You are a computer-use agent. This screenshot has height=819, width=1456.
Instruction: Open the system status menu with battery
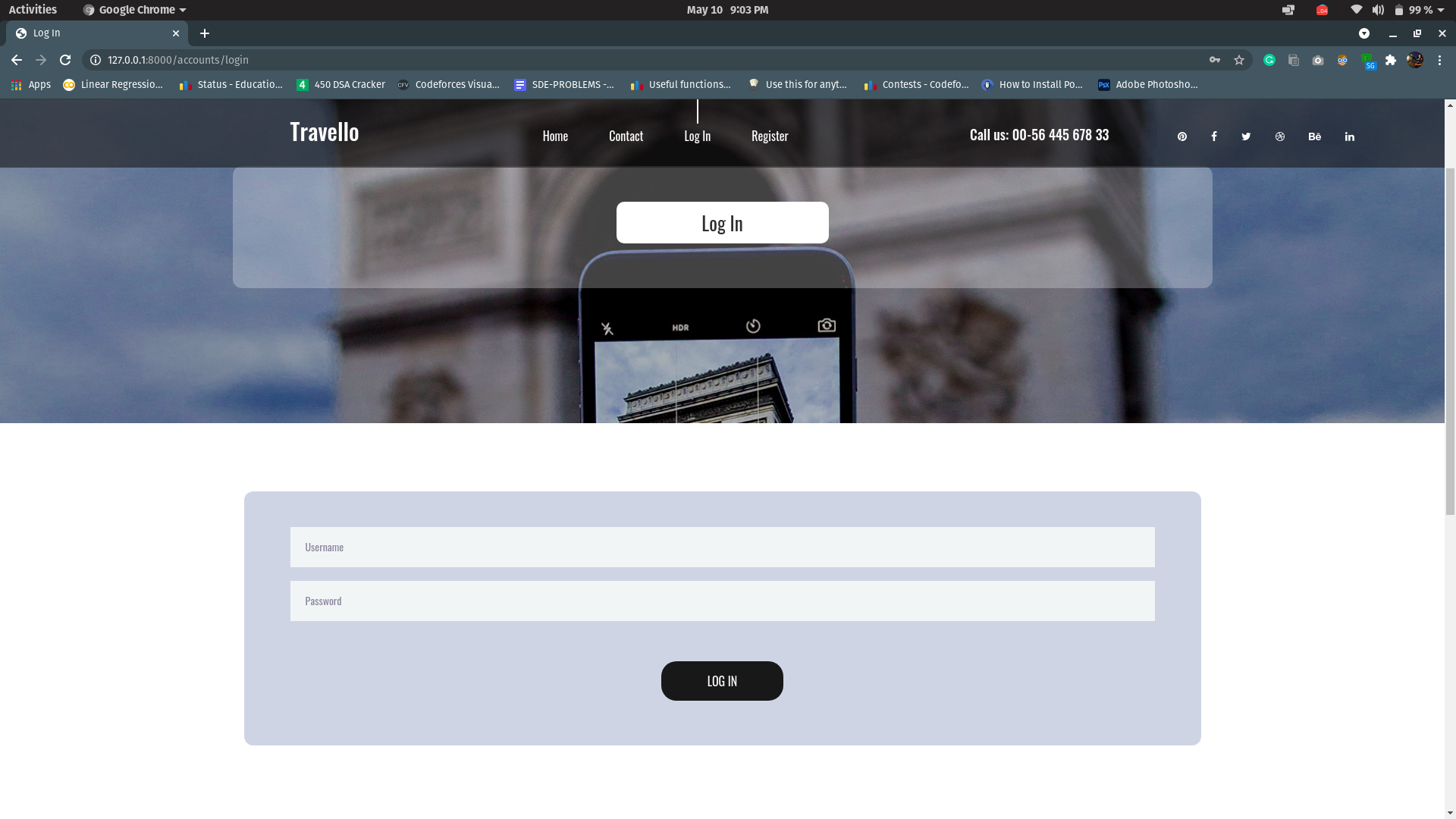(x=1418, y=10)
